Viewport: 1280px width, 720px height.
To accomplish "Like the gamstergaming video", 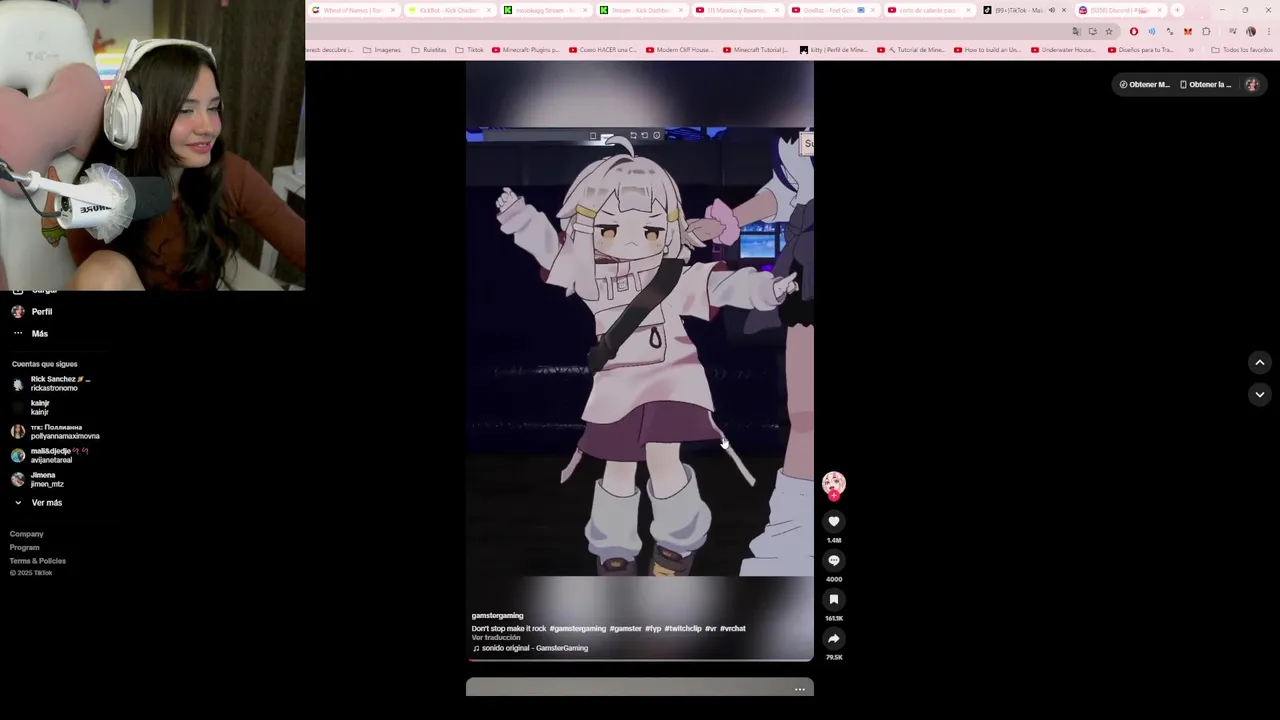I will [x=834, y=521].
